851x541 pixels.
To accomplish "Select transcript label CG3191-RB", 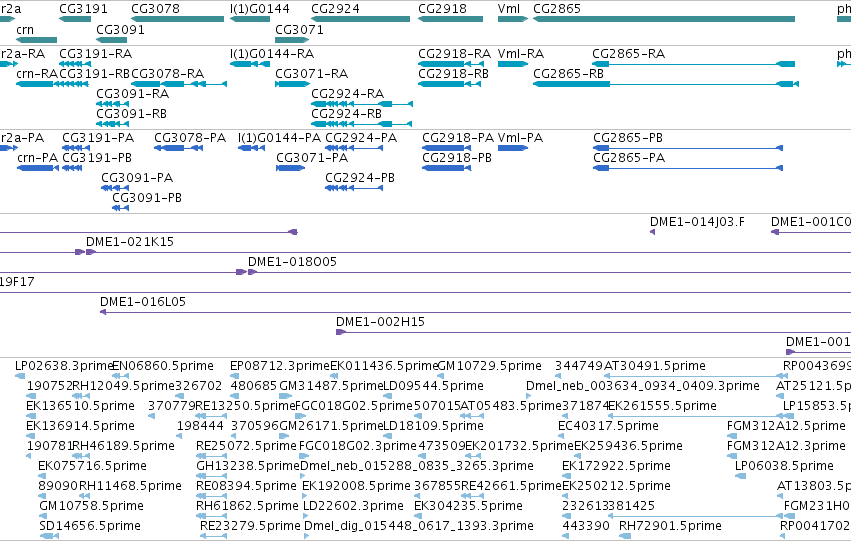I will point(95,74).
